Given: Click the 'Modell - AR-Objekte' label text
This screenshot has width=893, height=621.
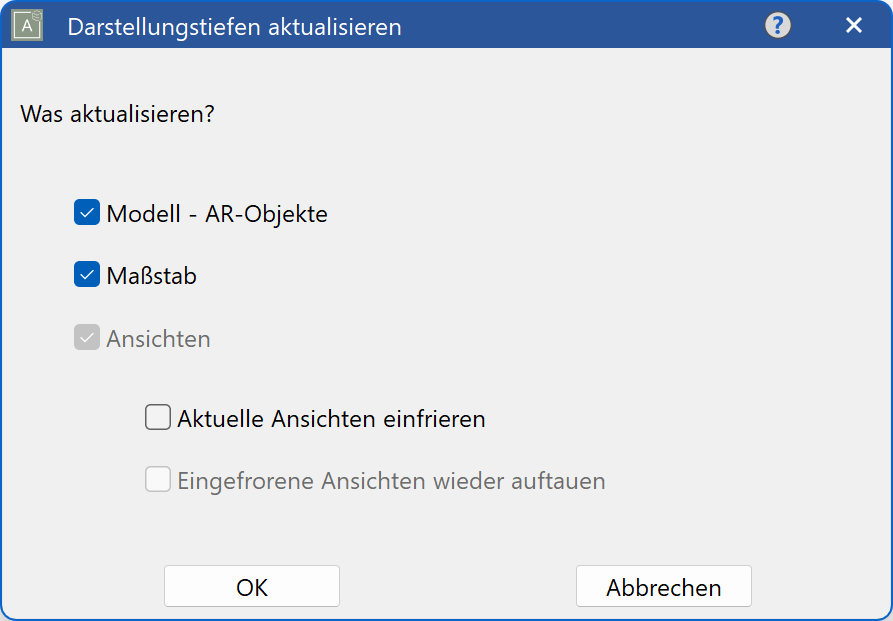Looking at the screenshot, I should click(217, 214).
